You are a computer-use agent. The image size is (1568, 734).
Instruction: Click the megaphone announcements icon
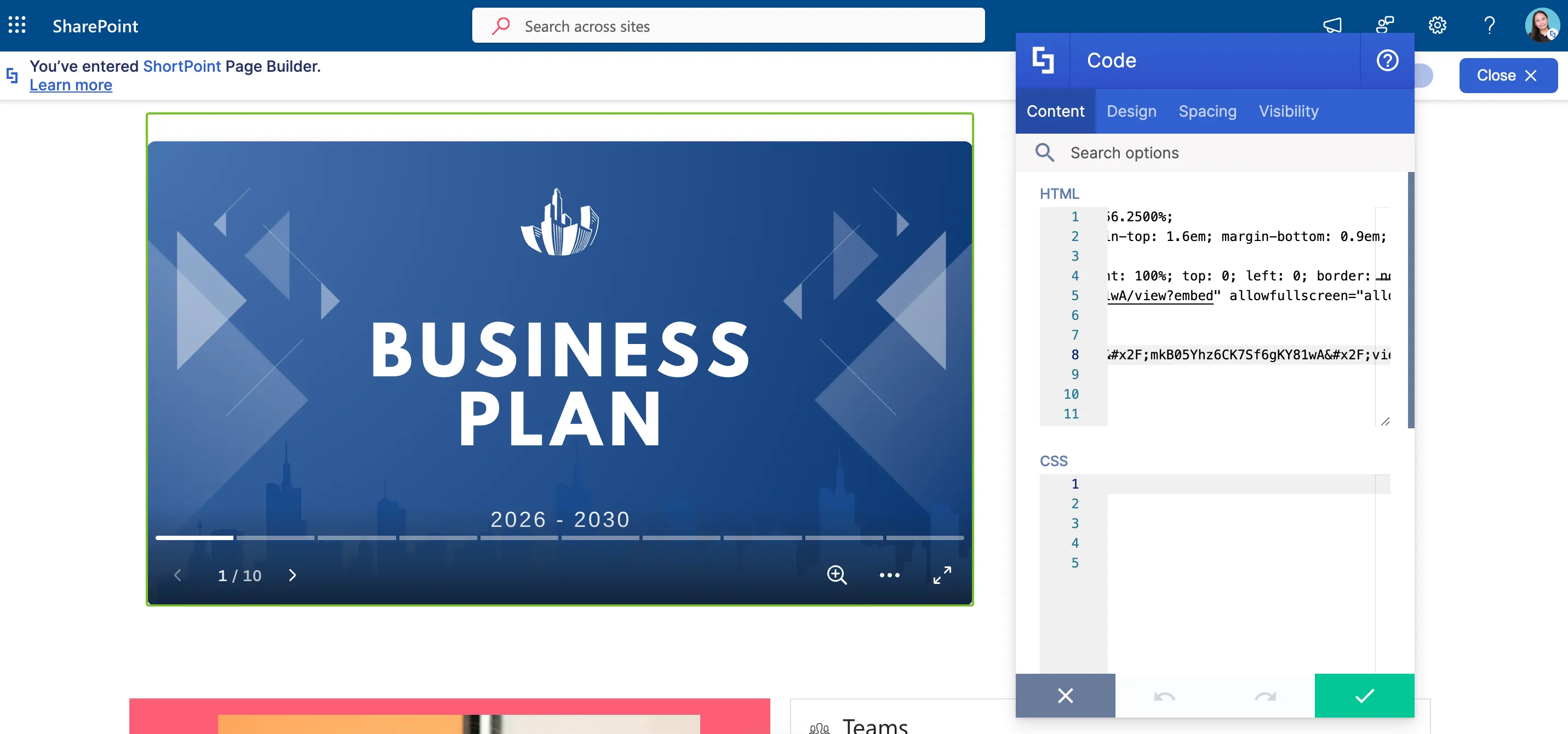[x=1332, y=26]
